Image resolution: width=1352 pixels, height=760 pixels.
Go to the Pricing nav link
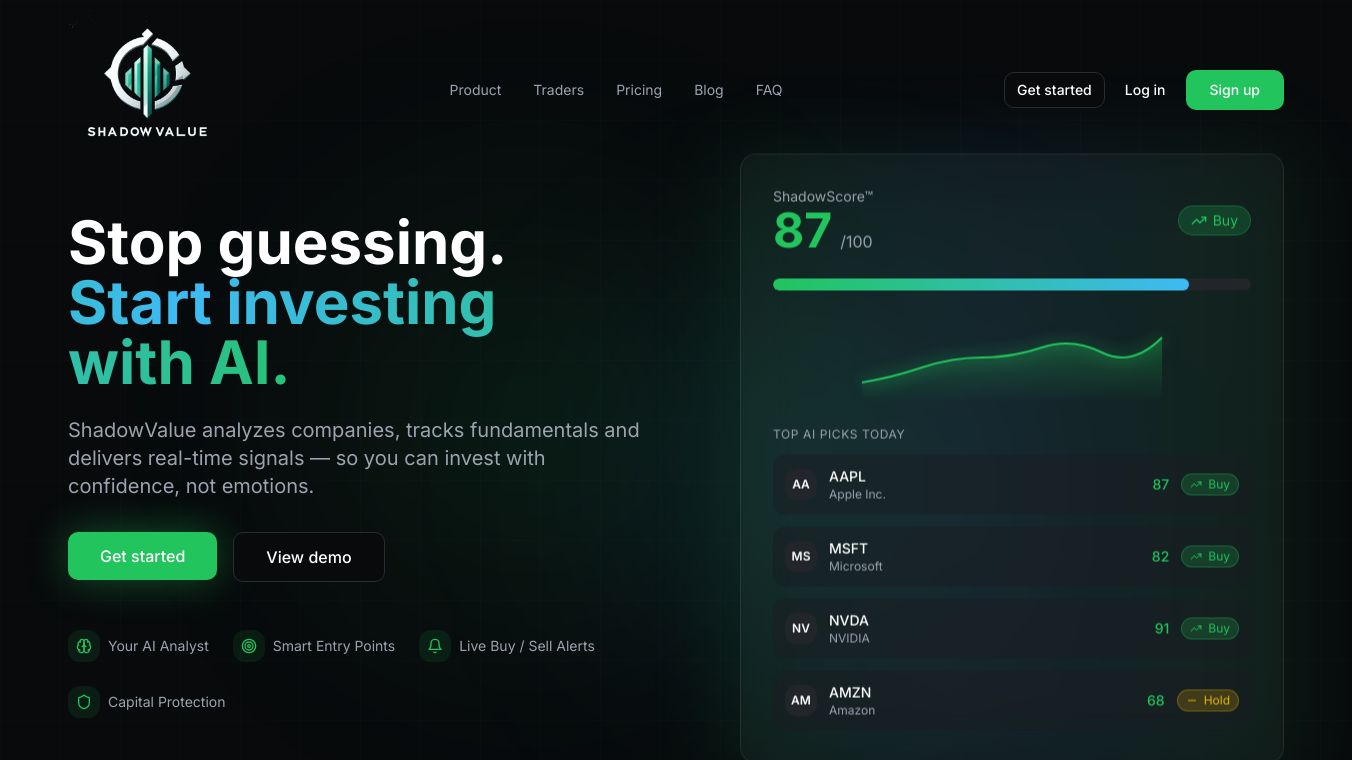639,90
